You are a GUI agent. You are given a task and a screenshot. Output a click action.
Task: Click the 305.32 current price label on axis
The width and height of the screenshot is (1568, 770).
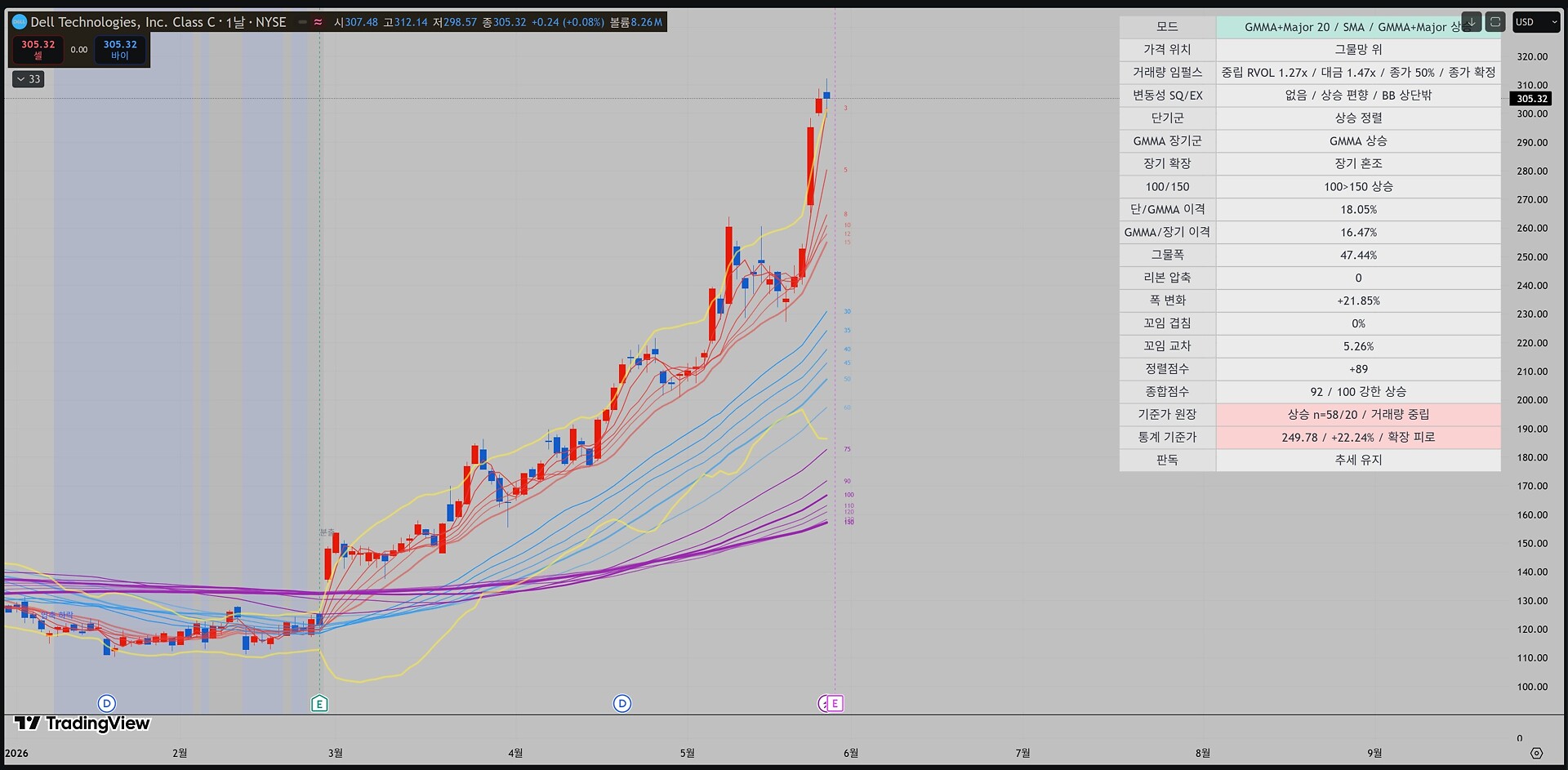(1531, 99)
